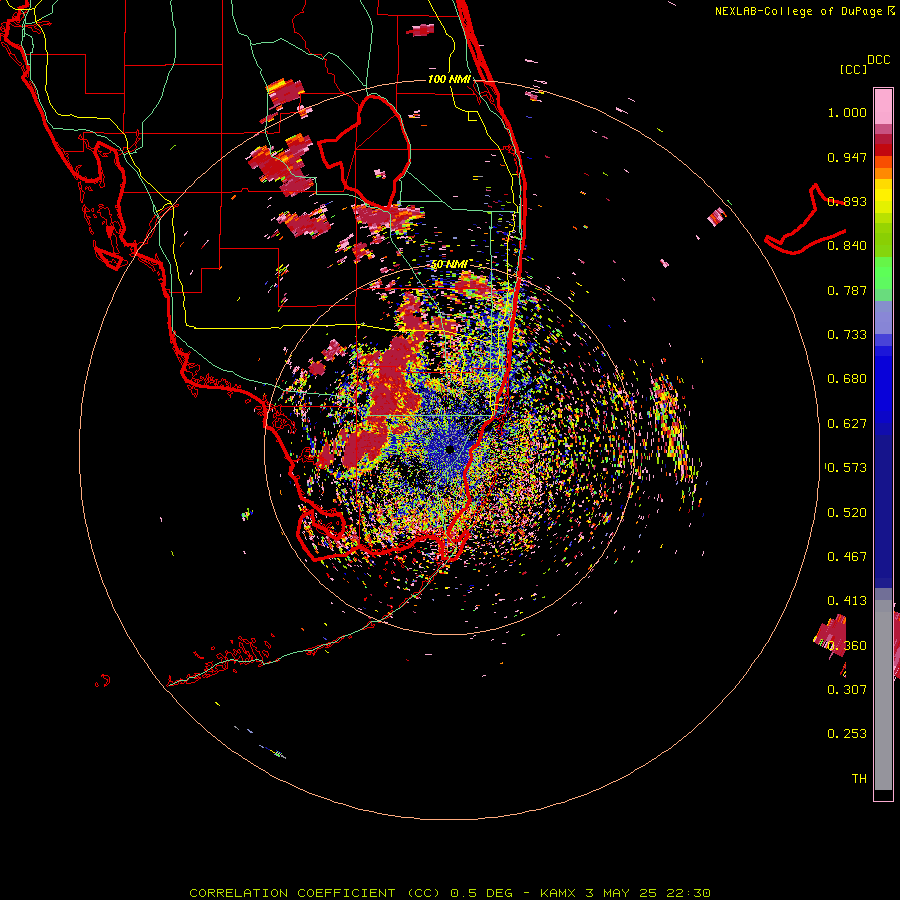Click the 1.000 value on color scale
900x900 pixels.
pos(847,112)
